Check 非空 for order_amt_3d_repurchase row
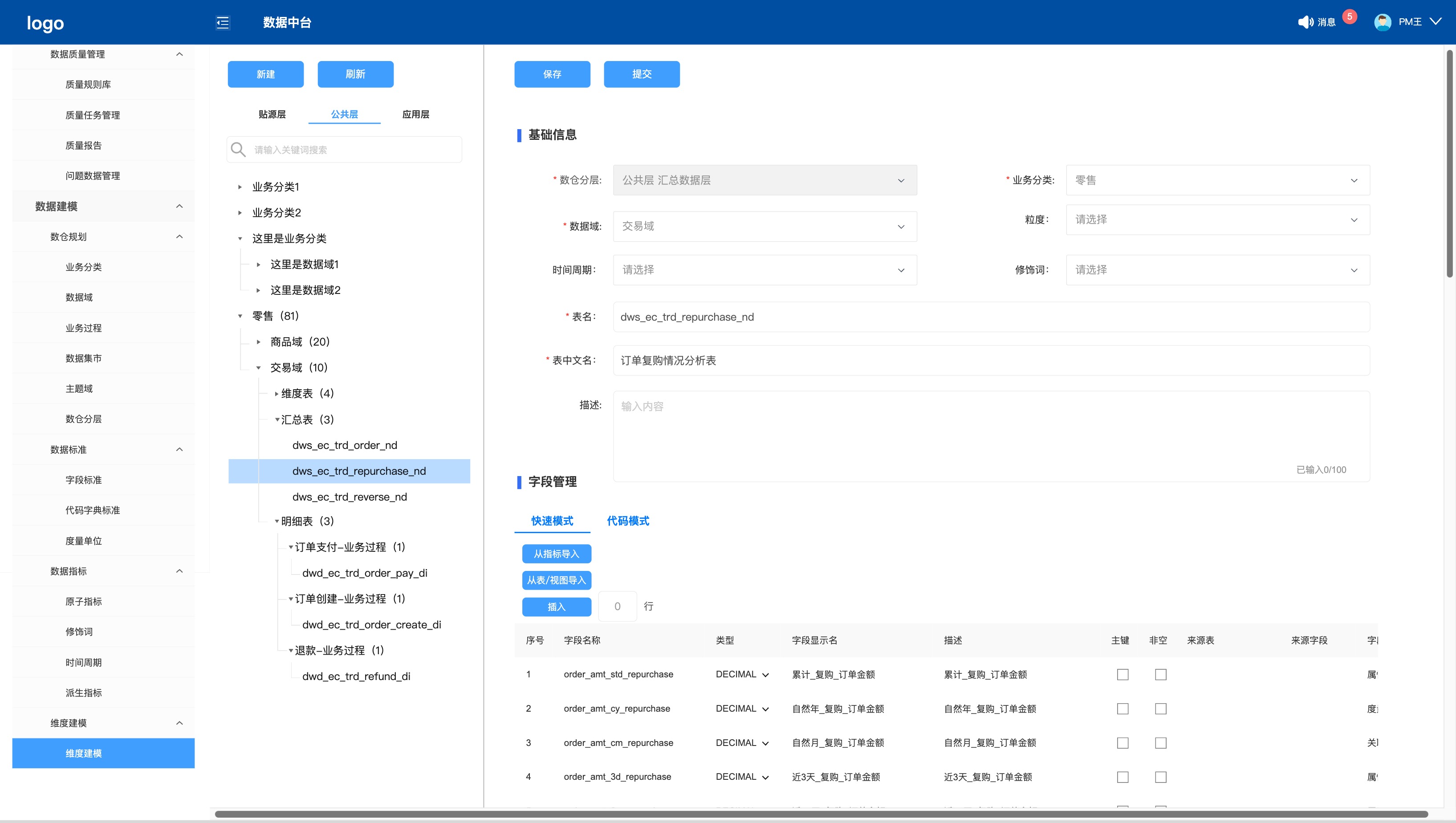Image resolution: width=1456 pixels, height=823 pixels. click(x=1160, y=777)
